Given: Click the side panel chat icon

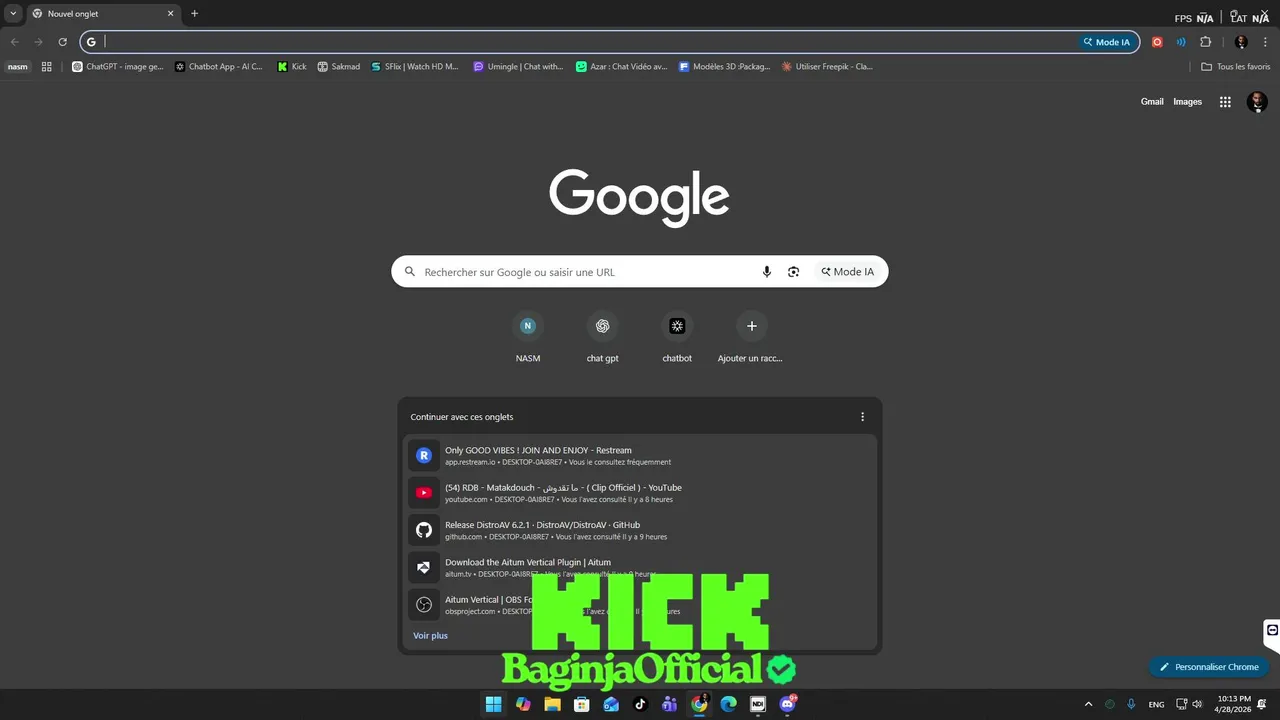Looking at the screenshot, I should [x=1271, y=630].
